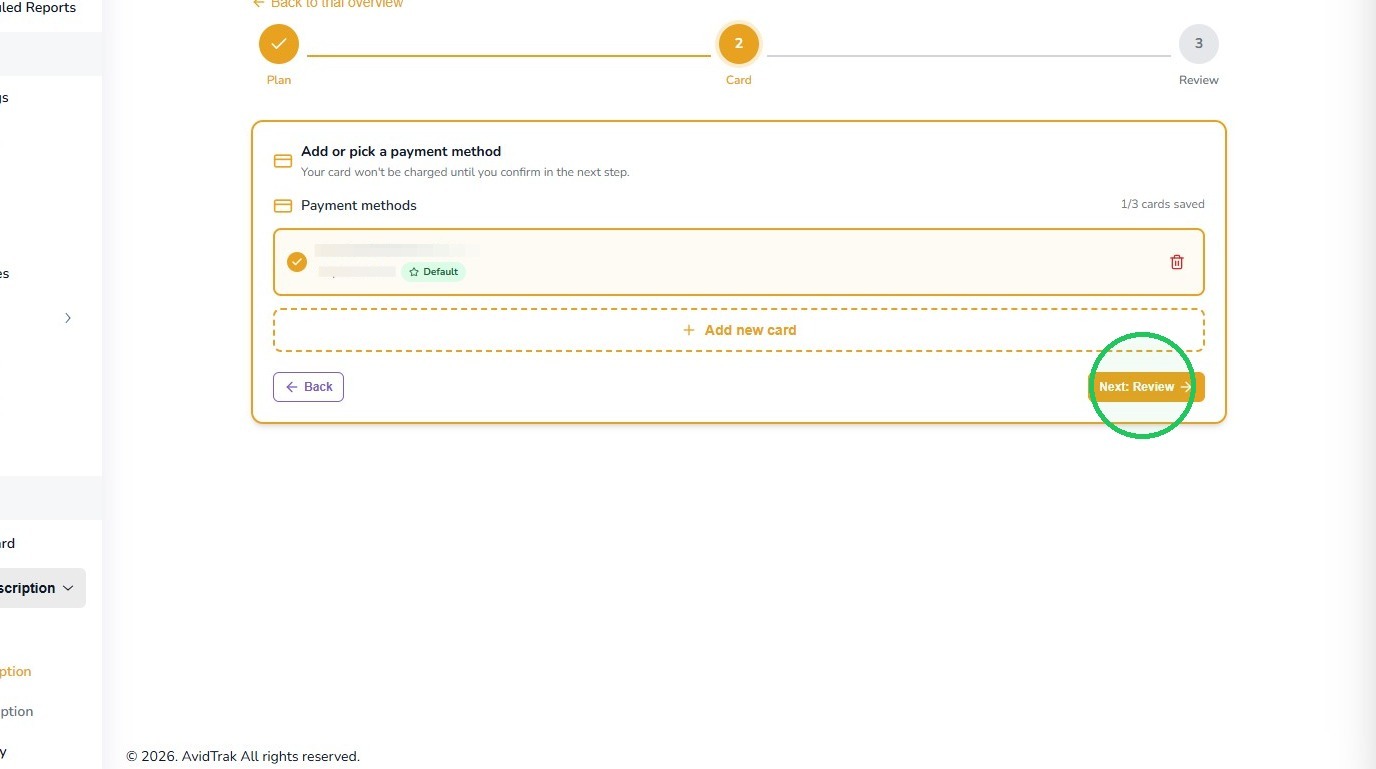1376x769 pixels.
Task: Click the card icon beside 'Payment methods'
Action: pos(283,206)
